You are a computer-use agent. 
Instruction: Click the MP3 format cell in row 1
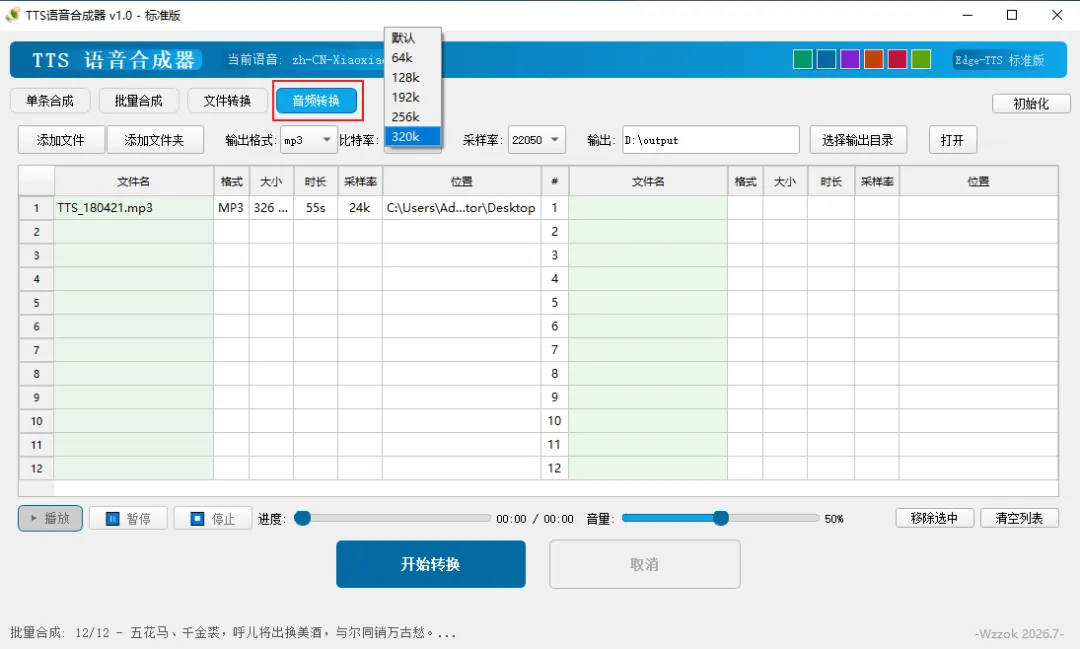coord(231,207)
